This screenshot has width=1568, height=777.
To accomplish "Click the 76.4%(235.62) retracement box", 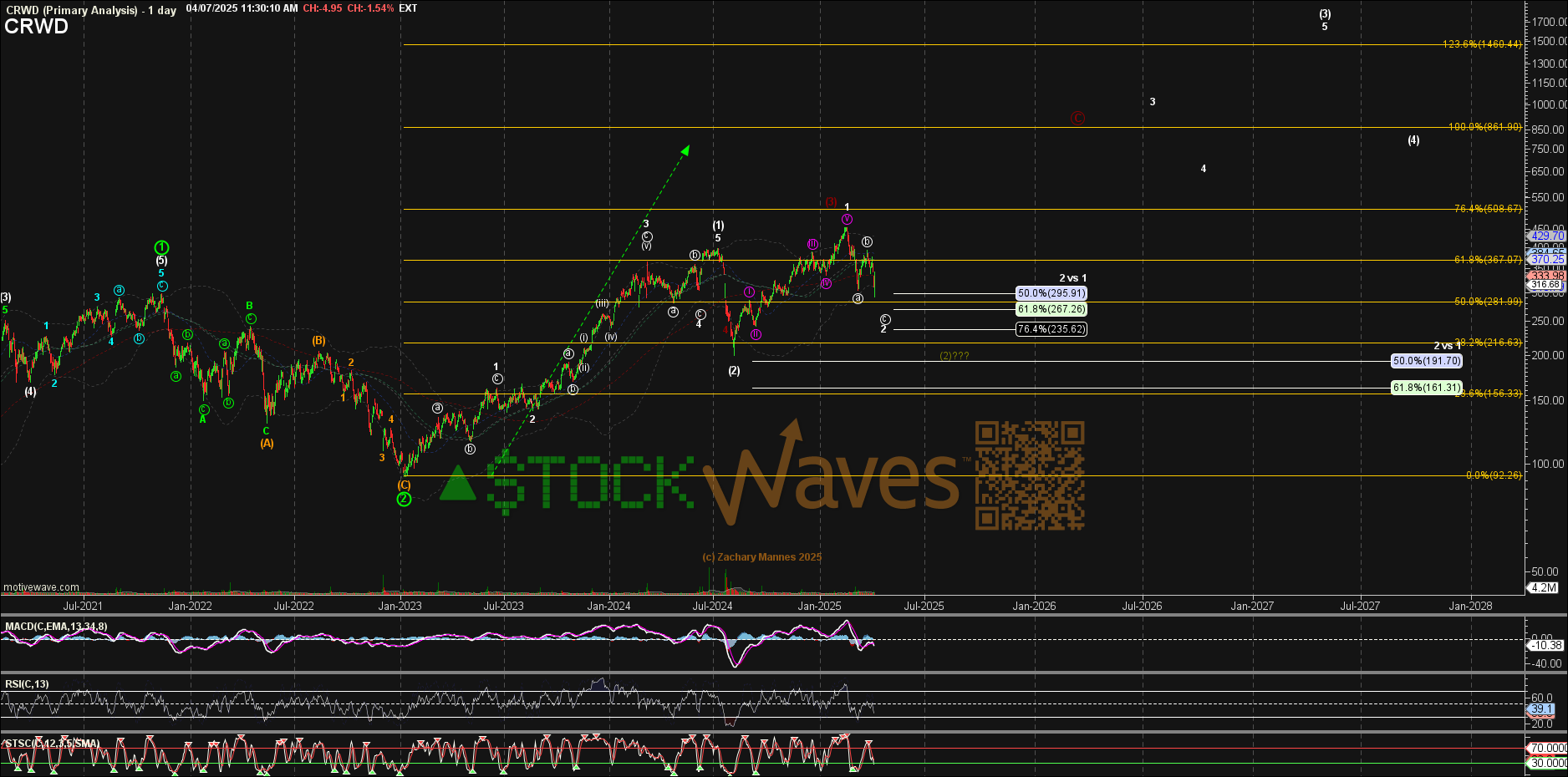I will pyautogui.click(x=1051, y=329).
